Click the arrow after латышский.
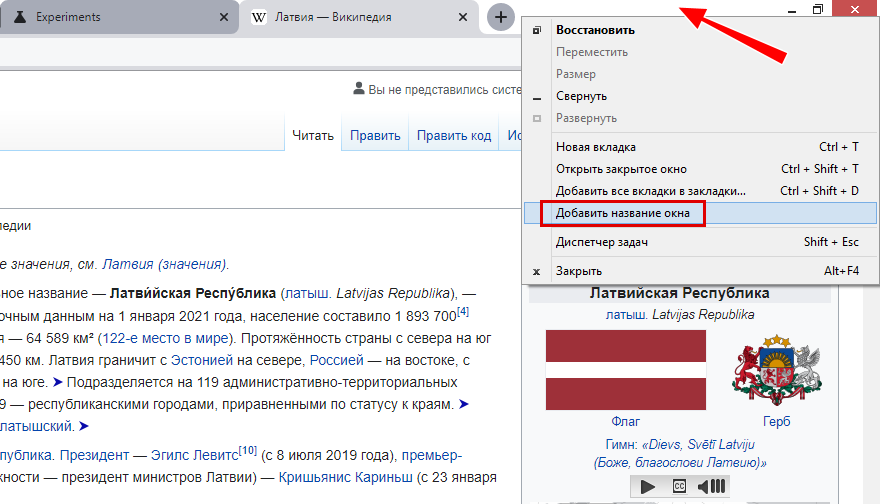 coord(84,426)
